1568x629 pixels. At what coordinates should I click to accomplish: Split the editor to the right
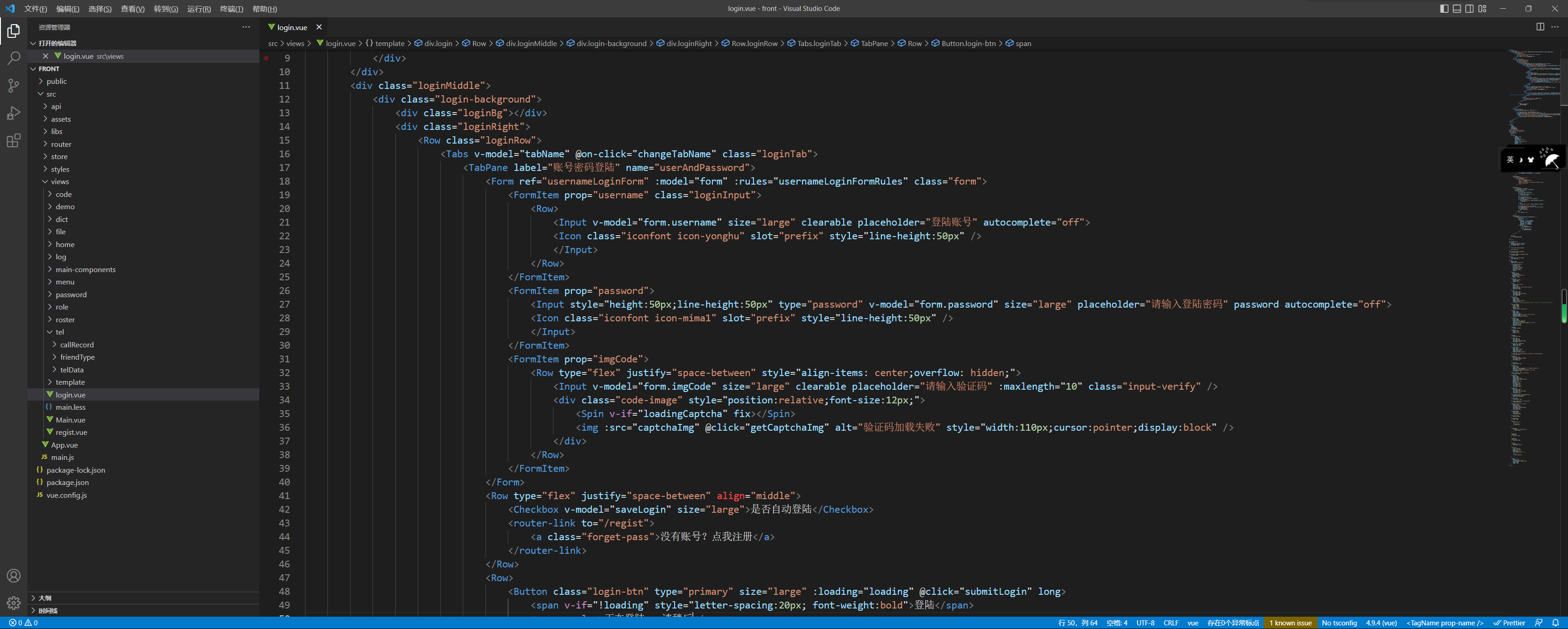click(x=1540, y=27)
